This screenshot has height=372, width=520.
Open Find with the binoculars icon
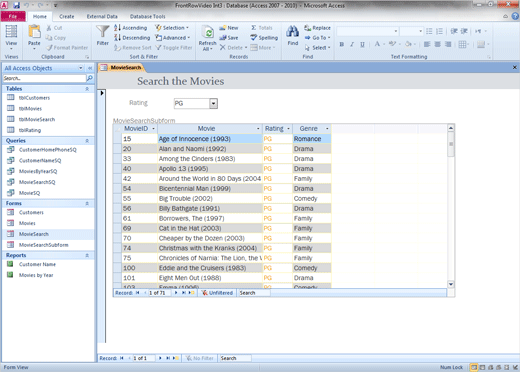292,32
